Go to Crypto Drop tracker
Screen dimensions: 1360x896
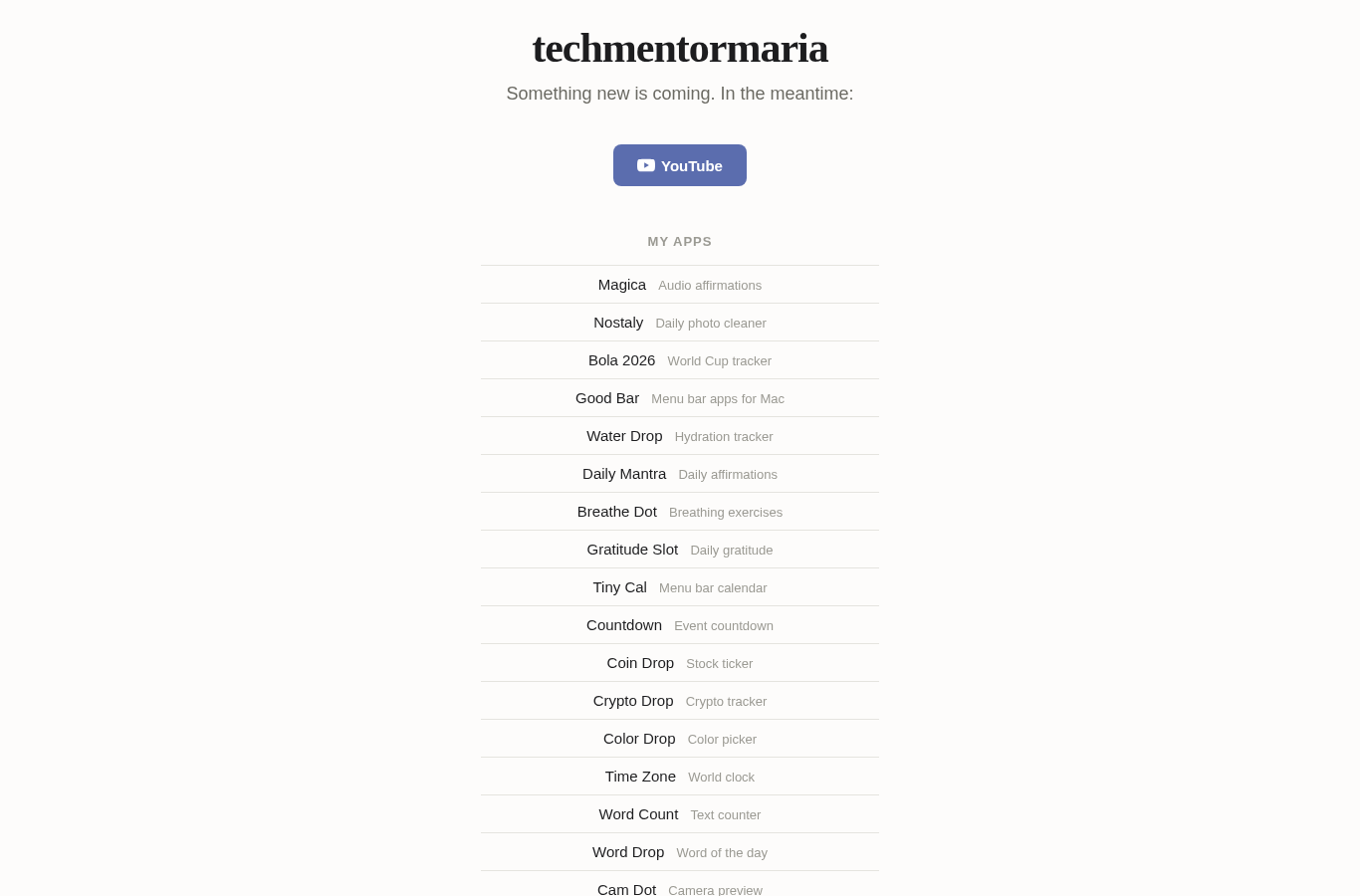(680, 701)
